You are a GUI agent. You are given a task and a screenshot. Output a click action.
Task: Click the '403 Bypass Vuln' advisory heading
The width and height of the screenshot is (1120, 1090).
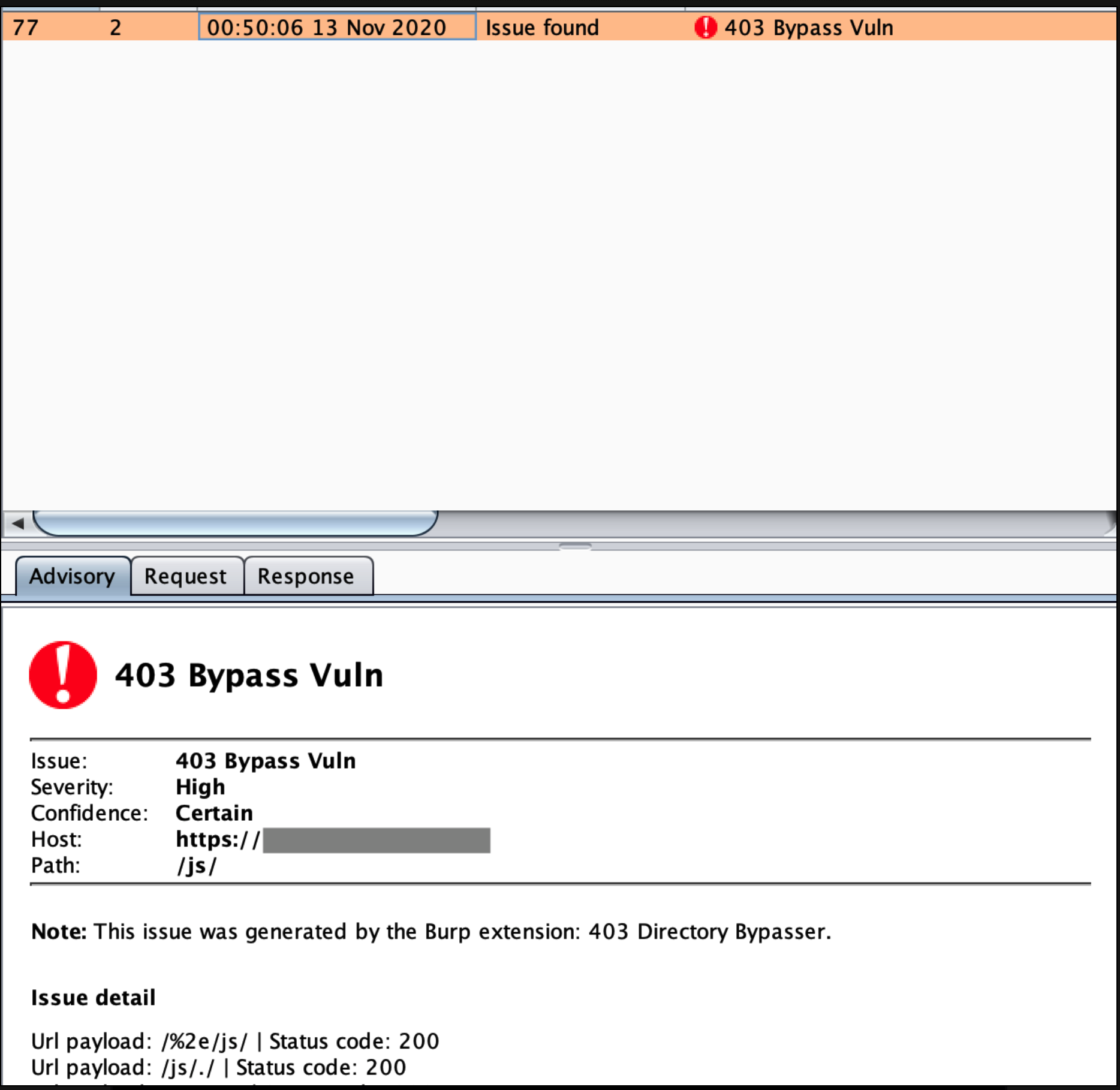point(249,675)
